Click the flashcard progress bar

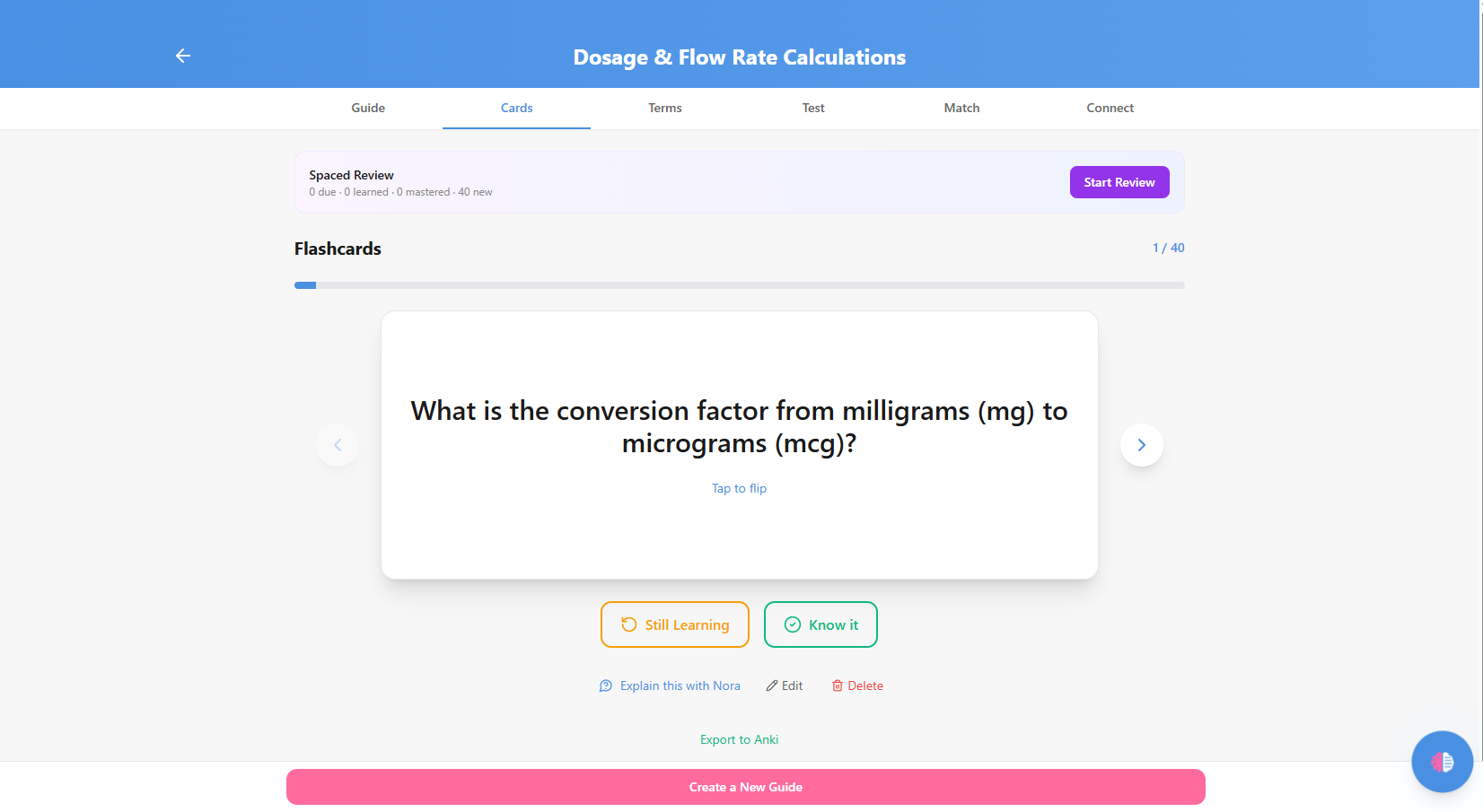click(x=739, y=285)
